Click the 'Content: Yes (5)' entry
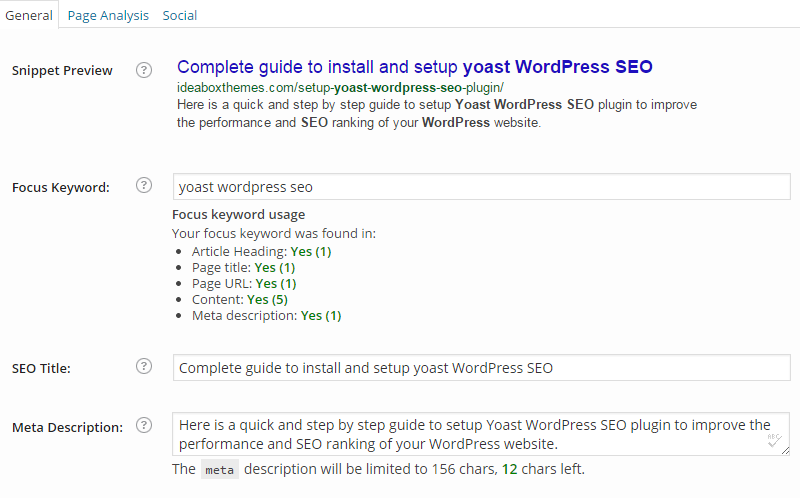 [240, 300]
